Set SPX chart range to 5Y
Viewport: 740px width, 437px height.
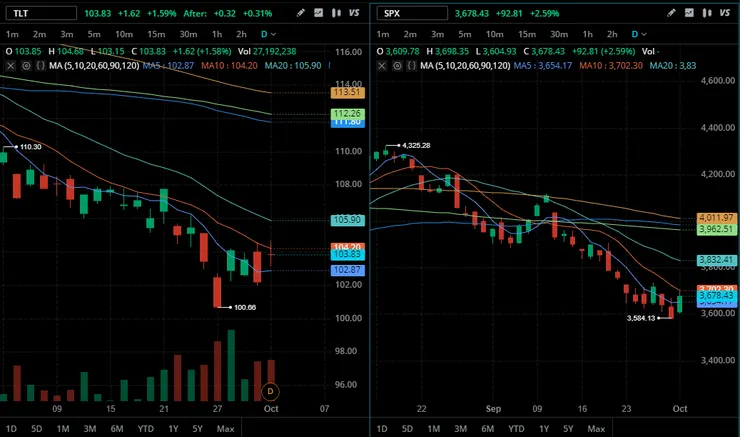coord(568,429)
